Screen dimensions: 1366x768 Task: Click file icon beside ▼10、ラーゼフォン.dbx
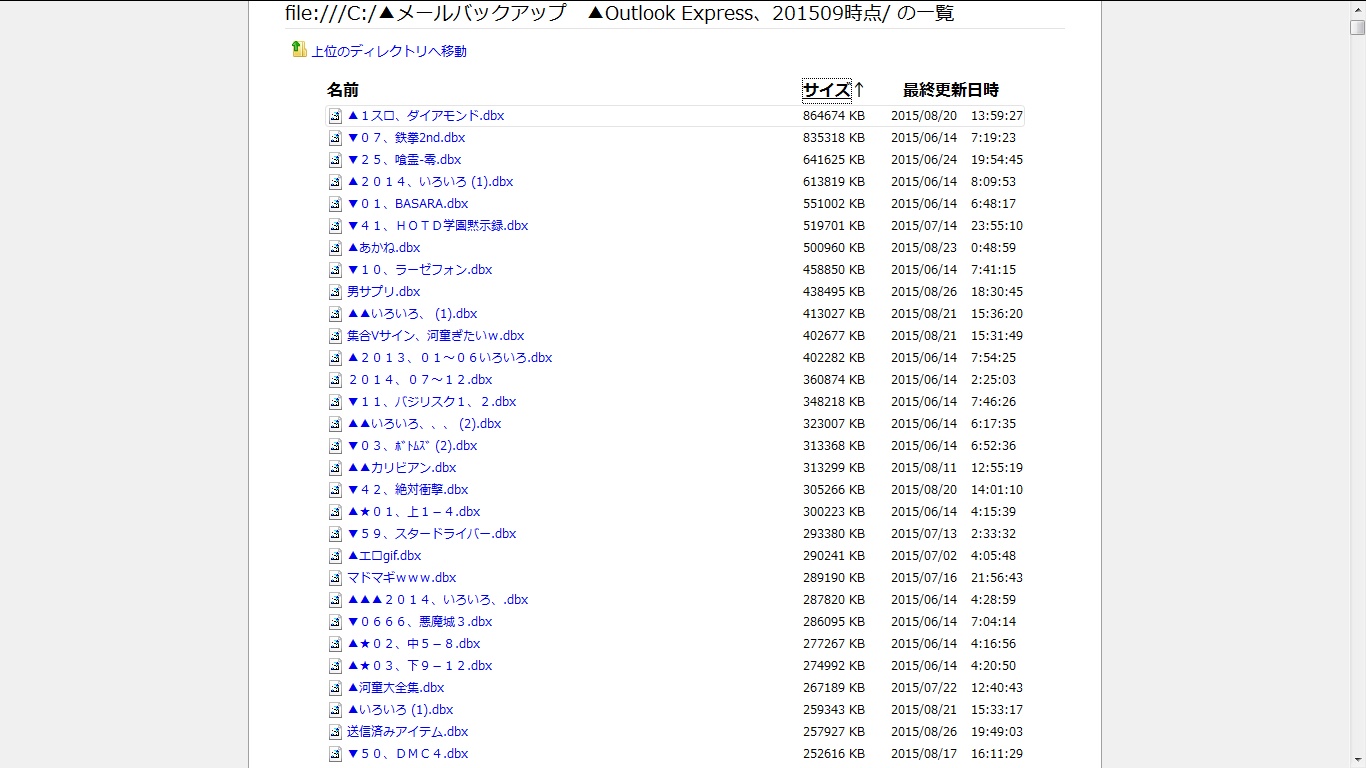[x=336, y=270]
